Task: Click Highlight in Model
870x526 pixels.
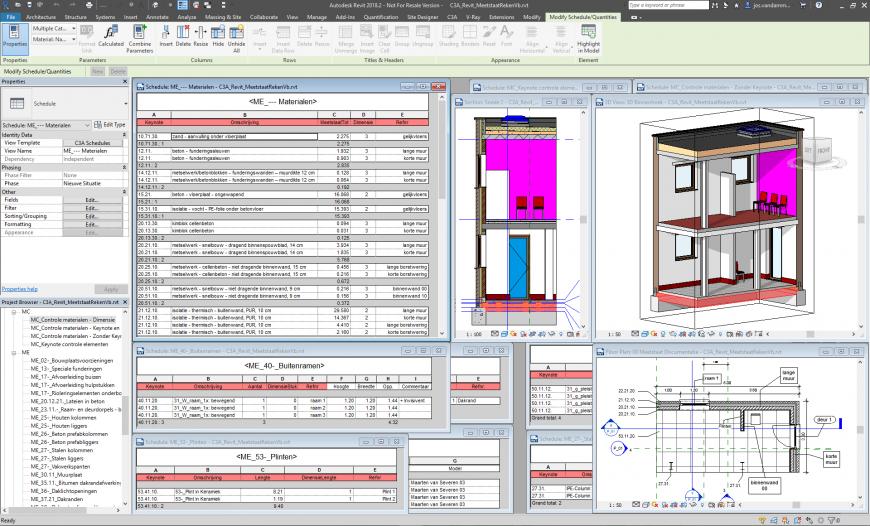Action: click(x=588, y=39)
